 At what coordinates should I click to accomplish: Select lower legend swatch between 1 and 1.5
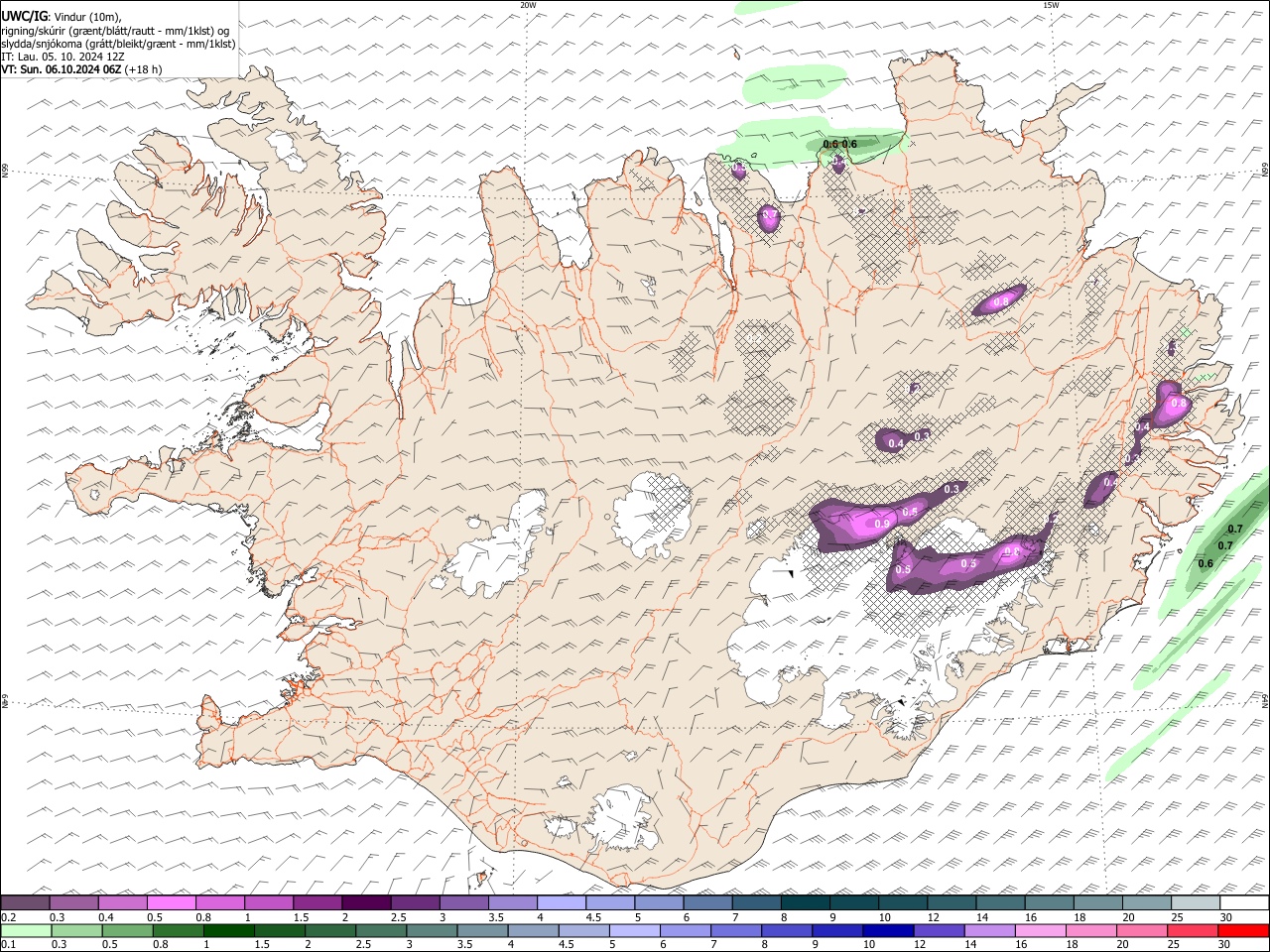229,931
